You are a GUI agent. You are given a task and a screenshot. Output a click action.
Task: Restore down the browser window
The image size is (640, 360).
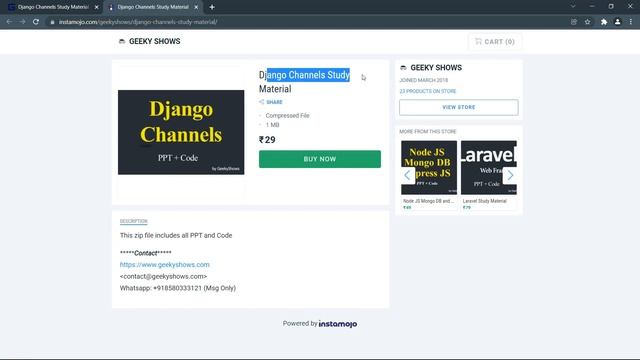(x=611, y=7)
